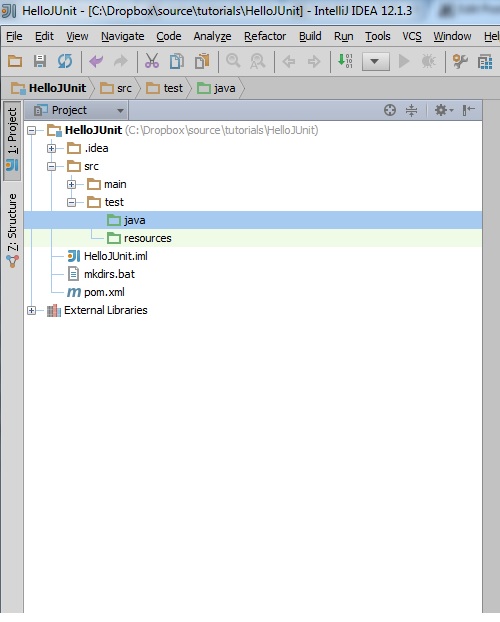Open the VCS menu

412,36
